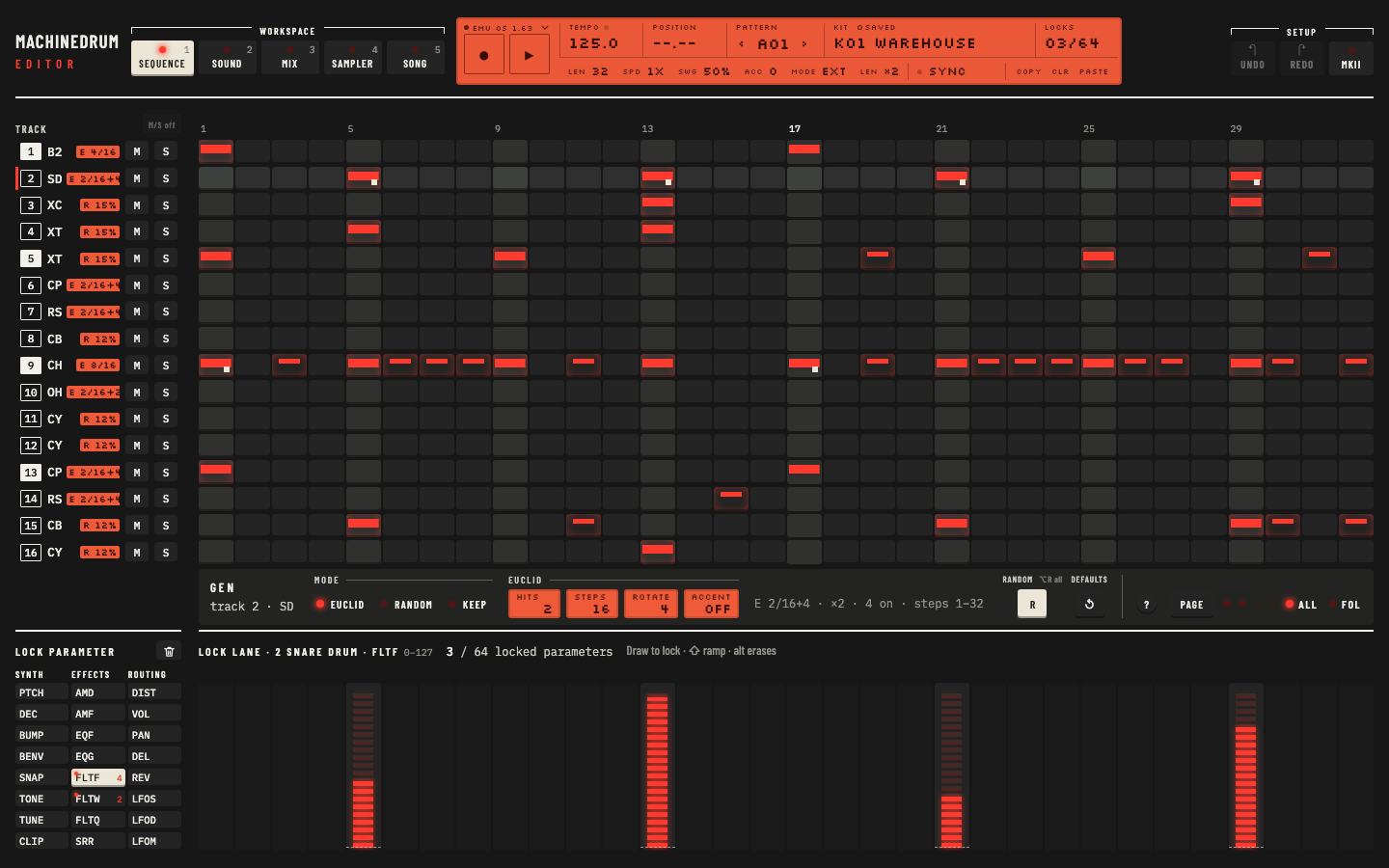Select the FLTW lock parameter
Image resolution: width=1389 pixels, height=868 pixels.
pyautogui.click(x=98, y=799)
